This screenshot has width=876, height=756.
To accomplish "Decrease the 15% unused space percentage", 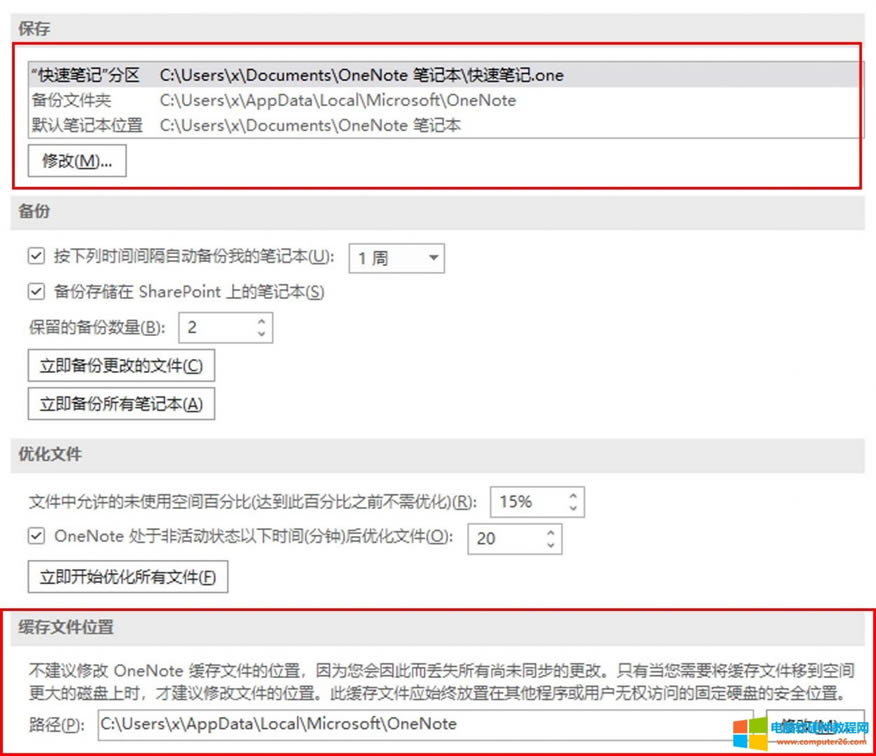I will (x=572, y=508).
